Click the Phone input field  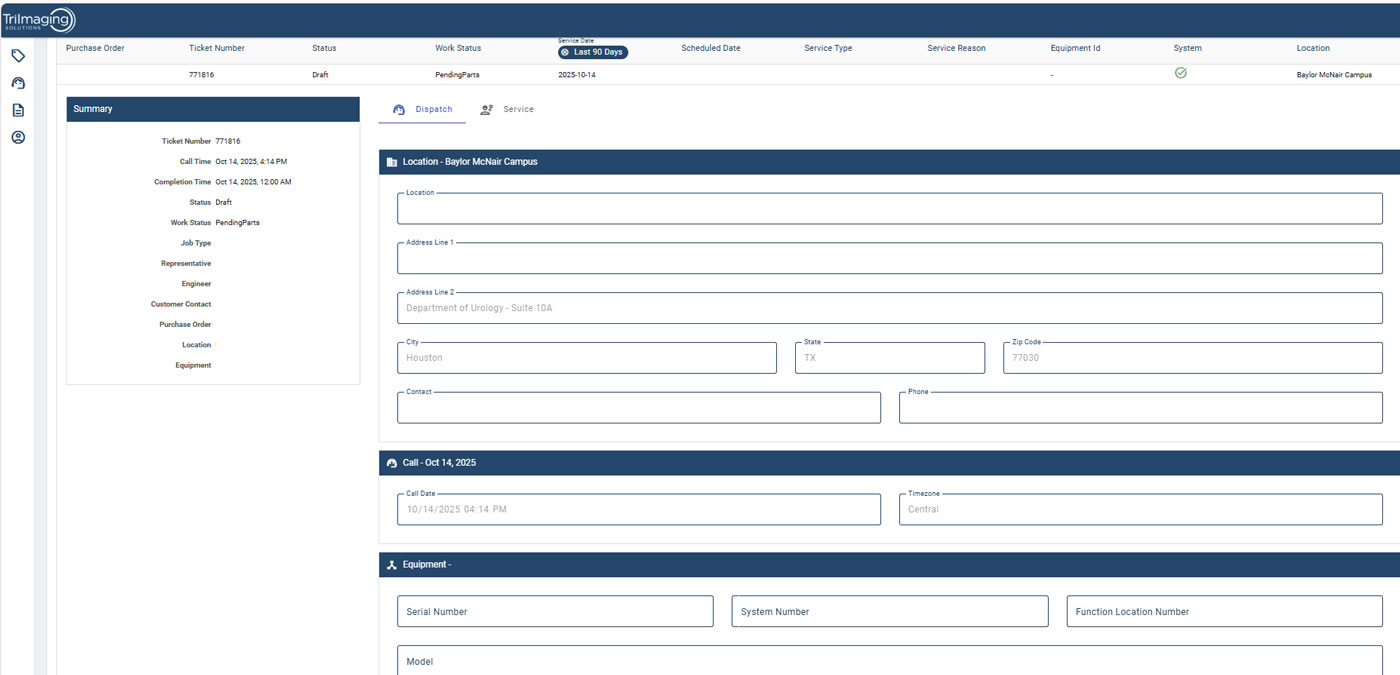(1140, 408)
